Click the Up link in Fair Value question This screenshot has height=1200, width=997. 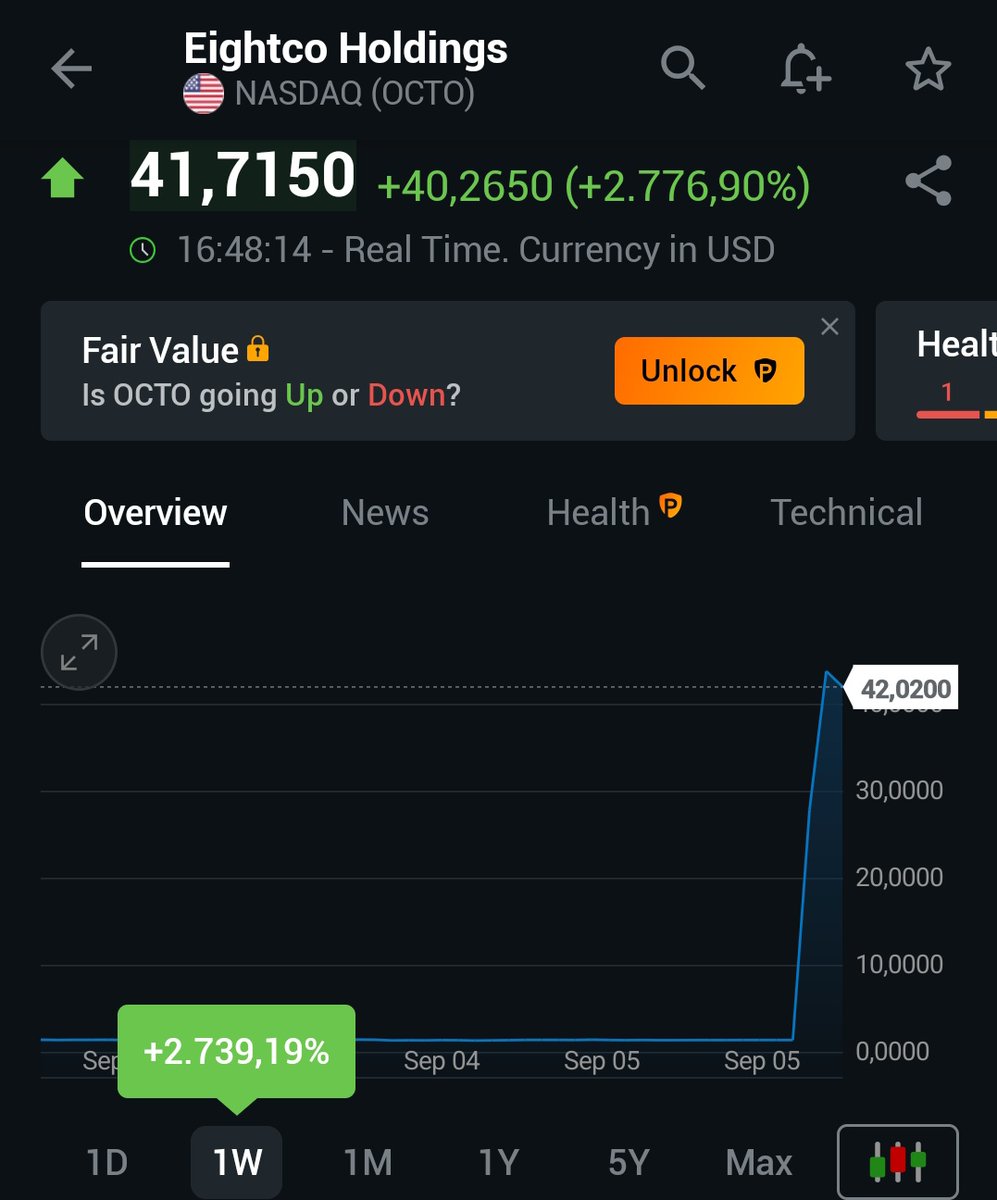tap(304, 395)
